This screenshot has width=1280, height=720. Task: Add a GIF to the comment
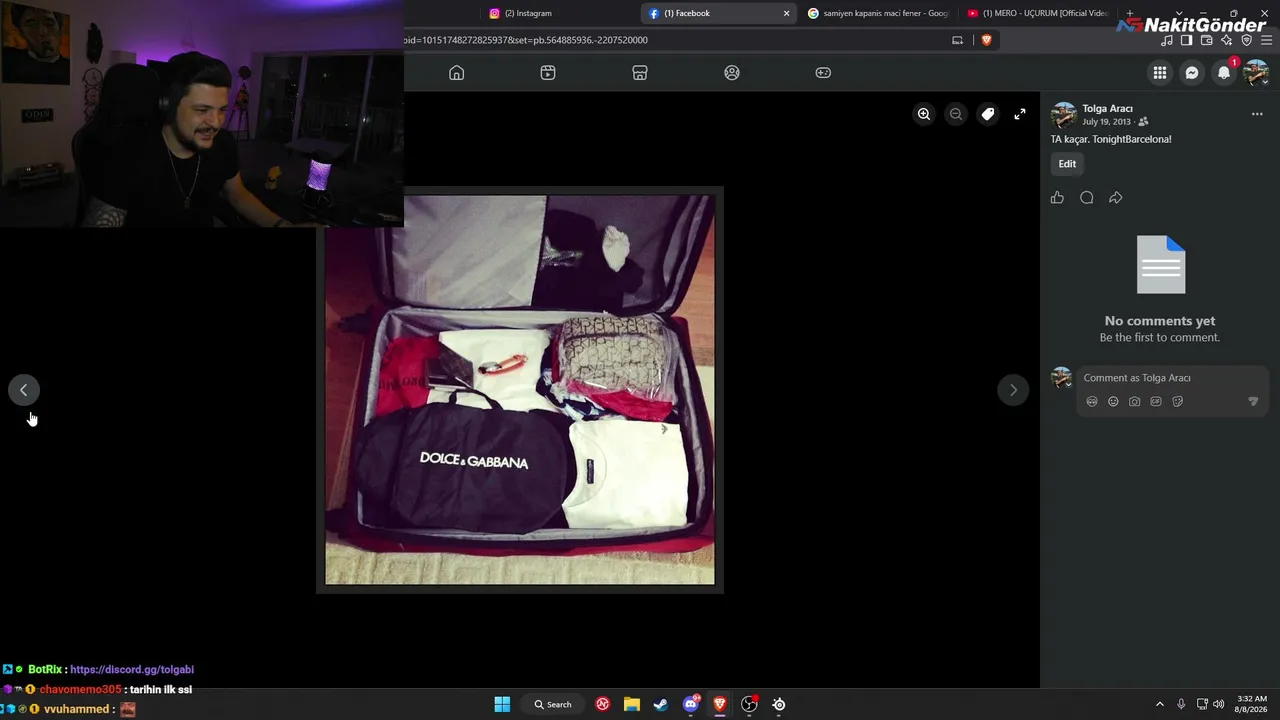[x=1156, y=402]
